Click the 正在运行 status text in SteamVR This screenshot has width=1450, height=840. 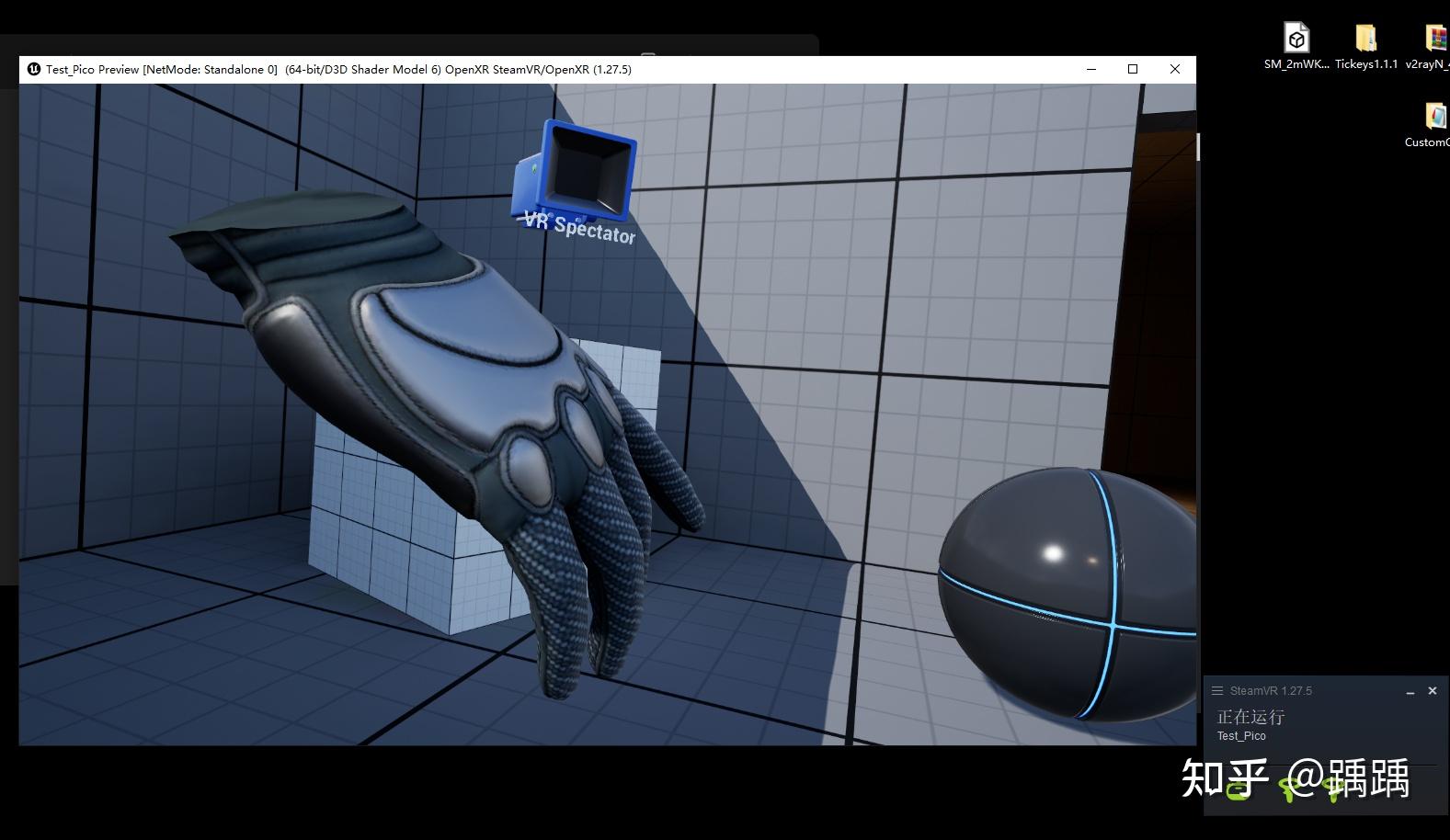click(x=1250, y=717)
